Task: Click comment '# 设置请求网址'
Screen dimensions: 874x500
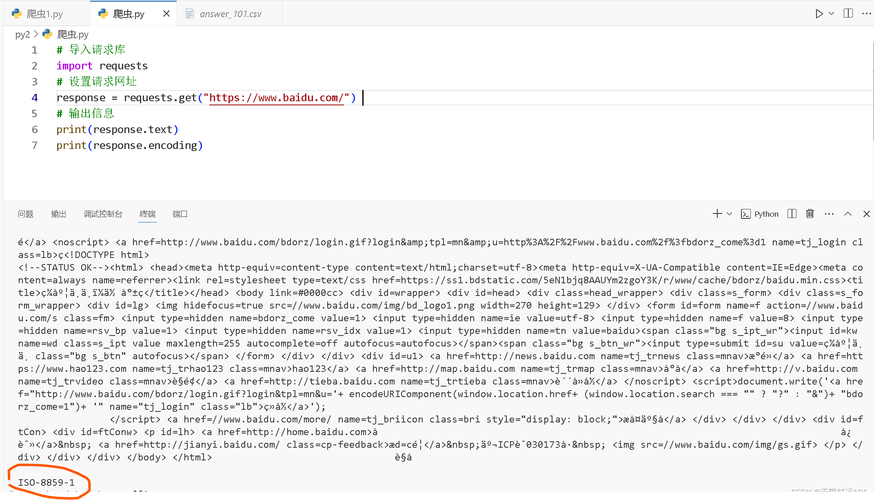Action: point(96,81)
